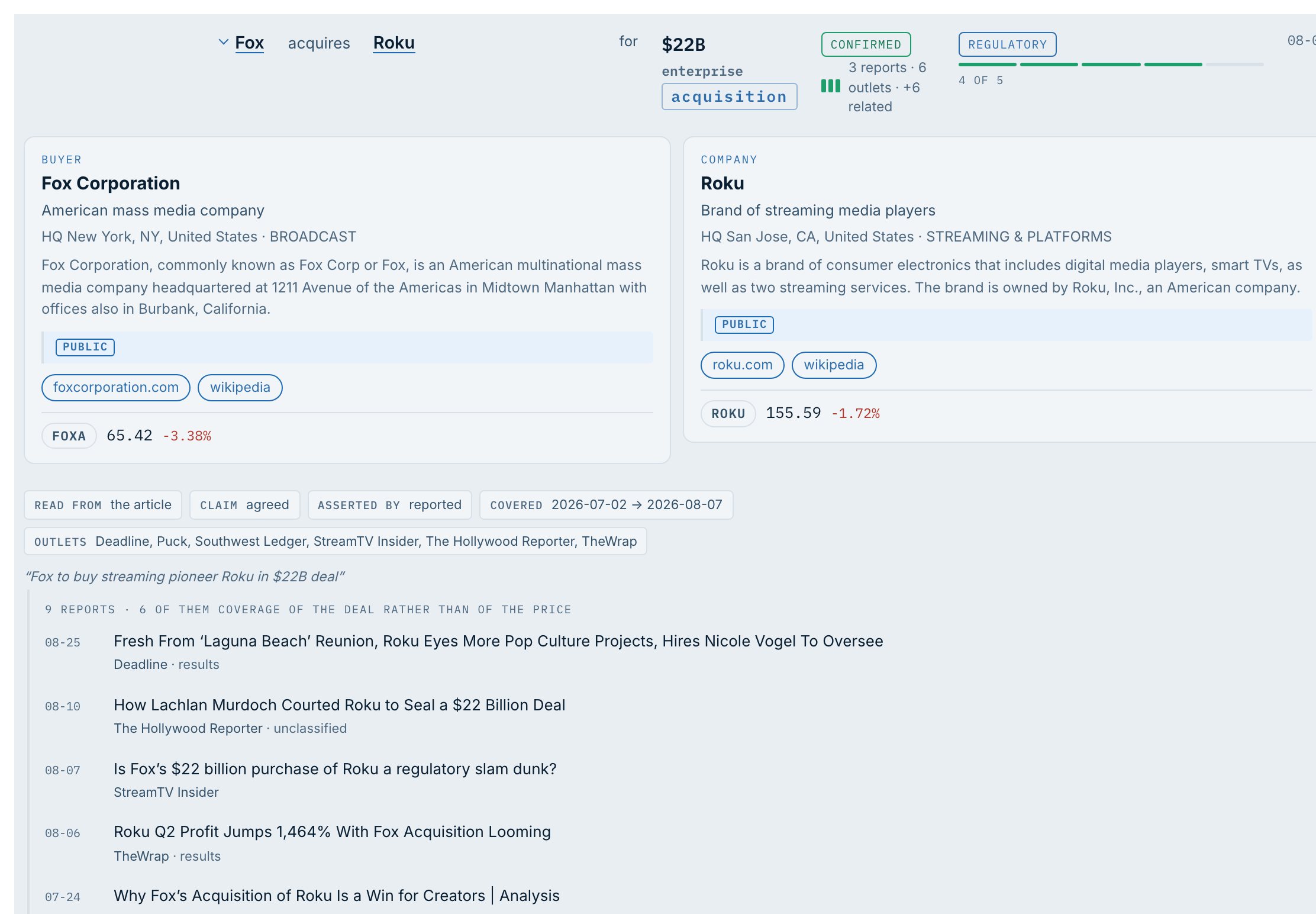The image size is (1316, 914).
Task: Open the Fox link in deal header
Action: (x=249, y=43)
